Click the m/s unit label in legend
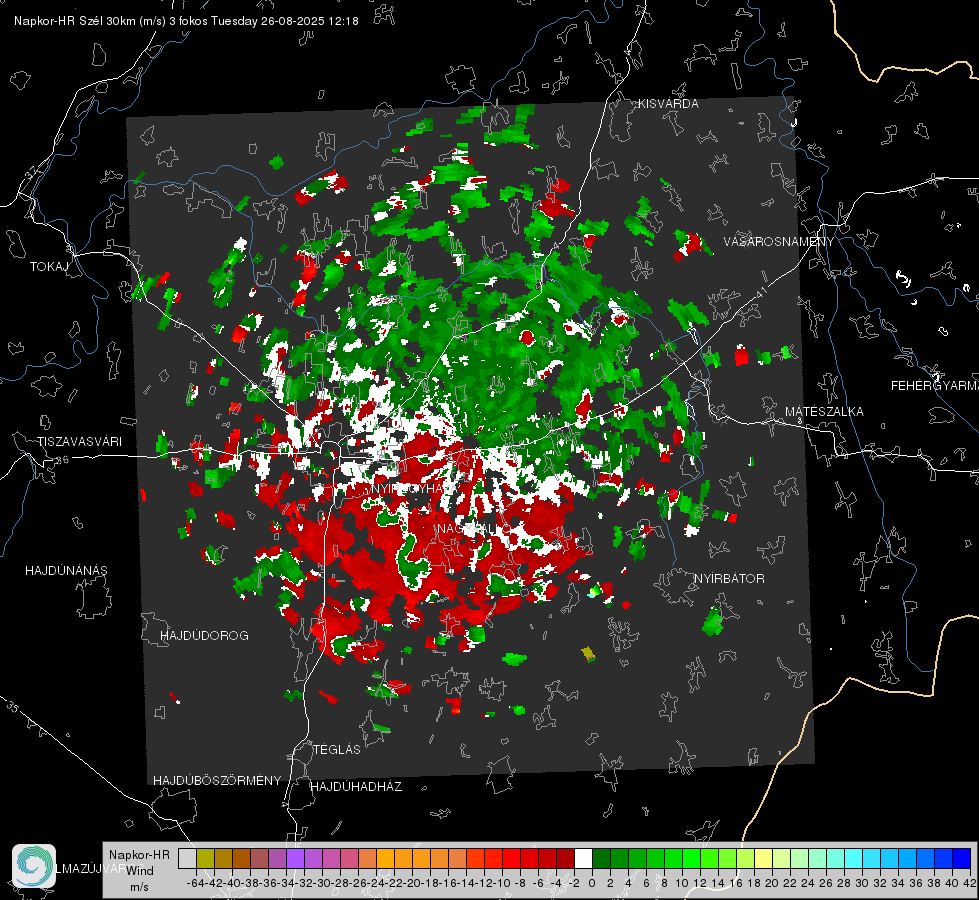This screenshot has height=900, width=979. tap(139, 887)
